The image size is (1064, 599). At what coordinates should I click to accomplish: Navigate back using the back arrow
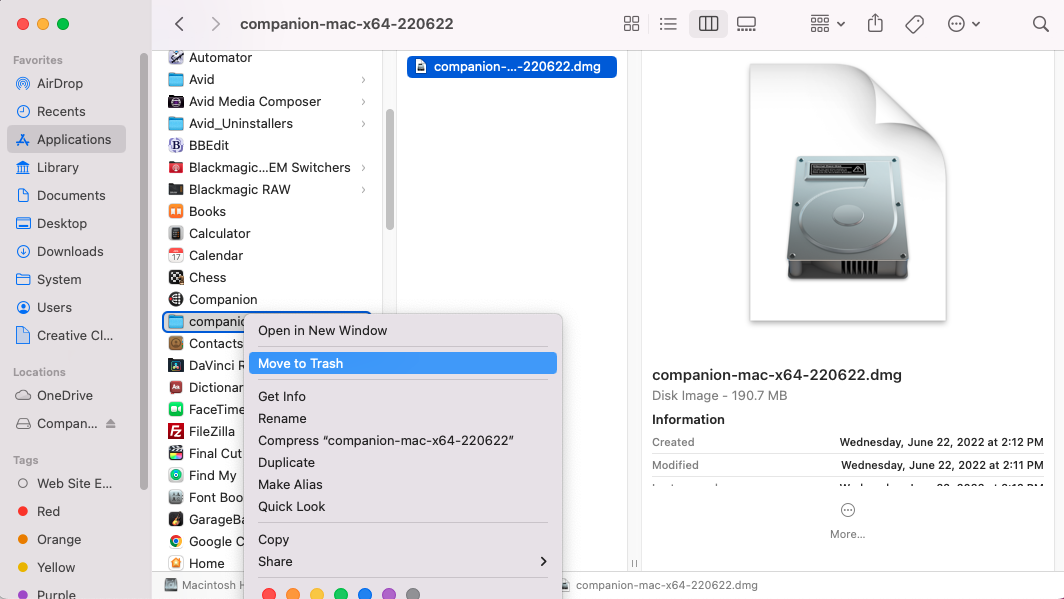pos(179,23)
